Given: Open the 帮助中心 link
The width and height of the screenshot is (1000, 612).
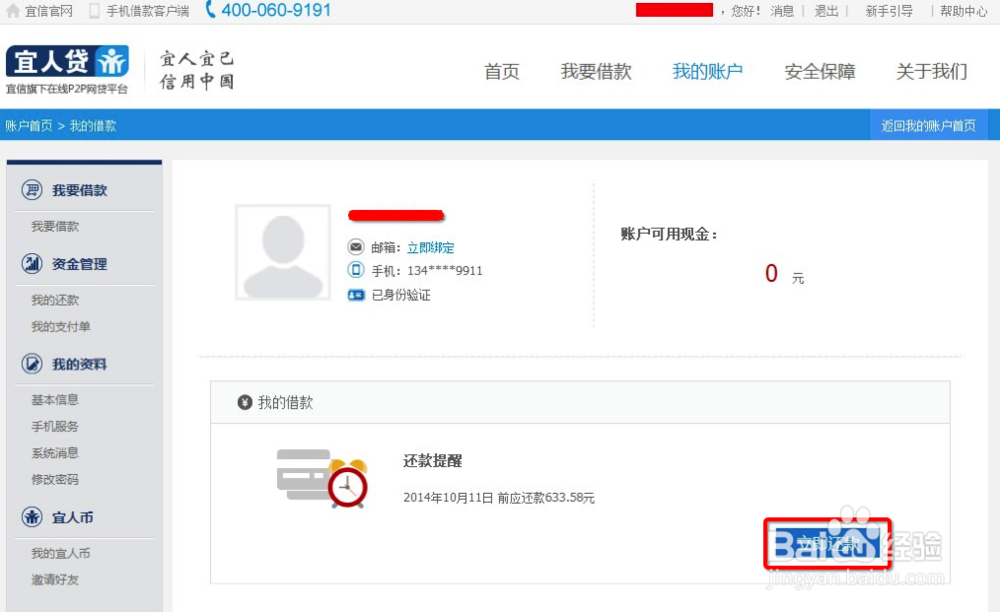Looking at the screenshot, I should 964,11.
